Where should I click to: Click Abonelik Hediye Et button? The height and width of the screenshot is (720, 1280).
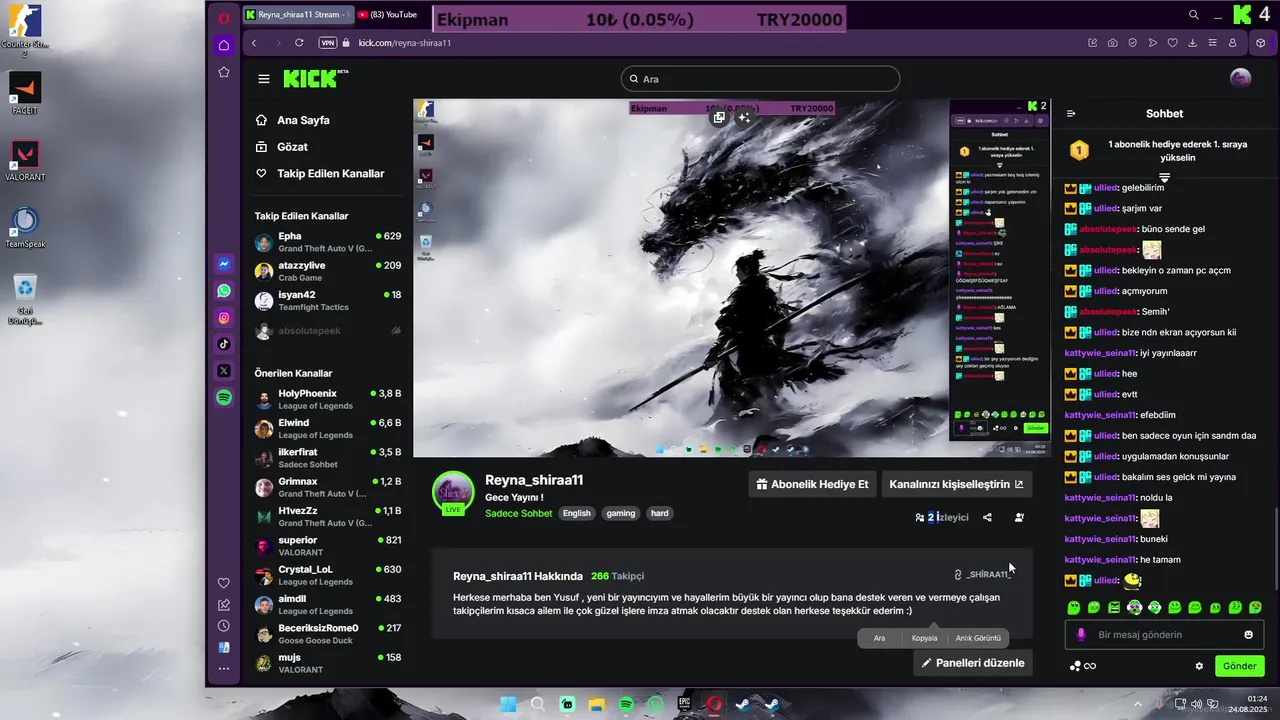coord(812,484)
